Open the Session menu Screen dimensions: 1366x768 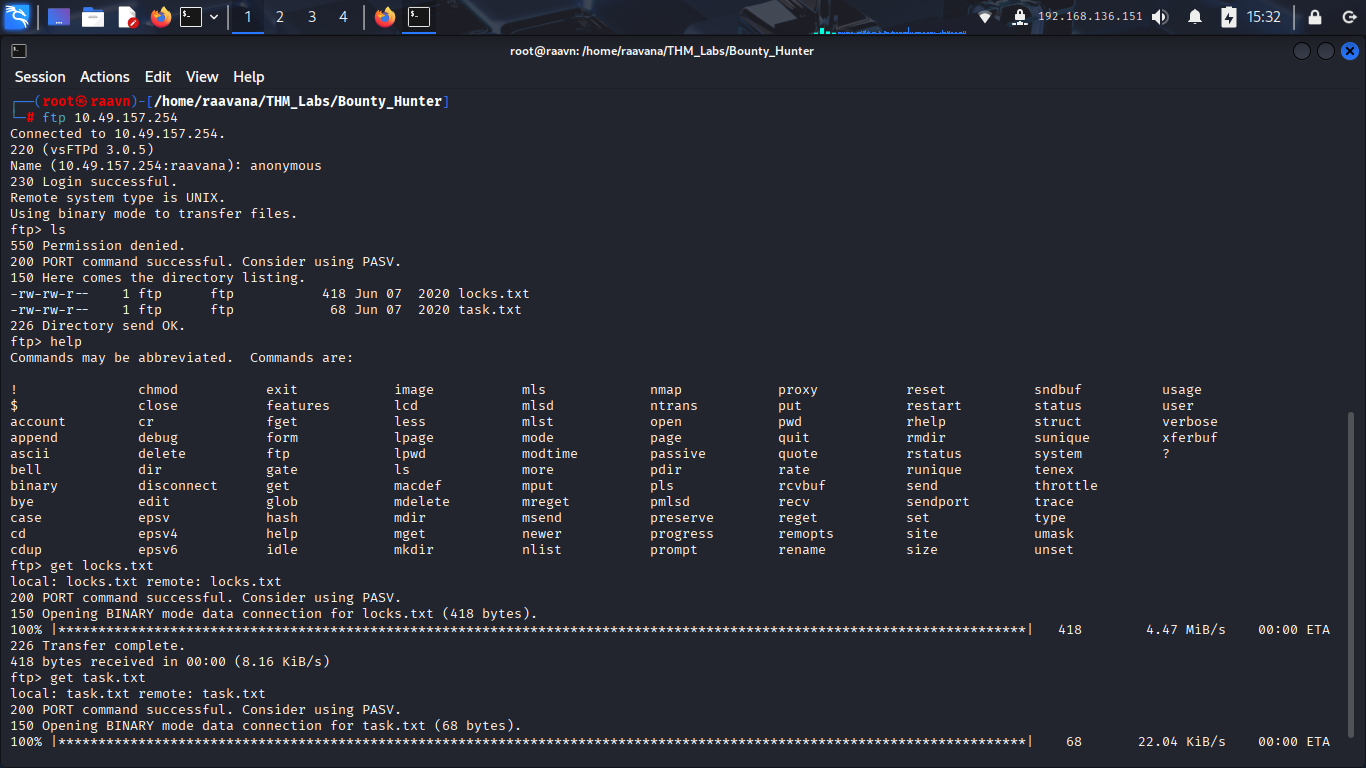40,77
